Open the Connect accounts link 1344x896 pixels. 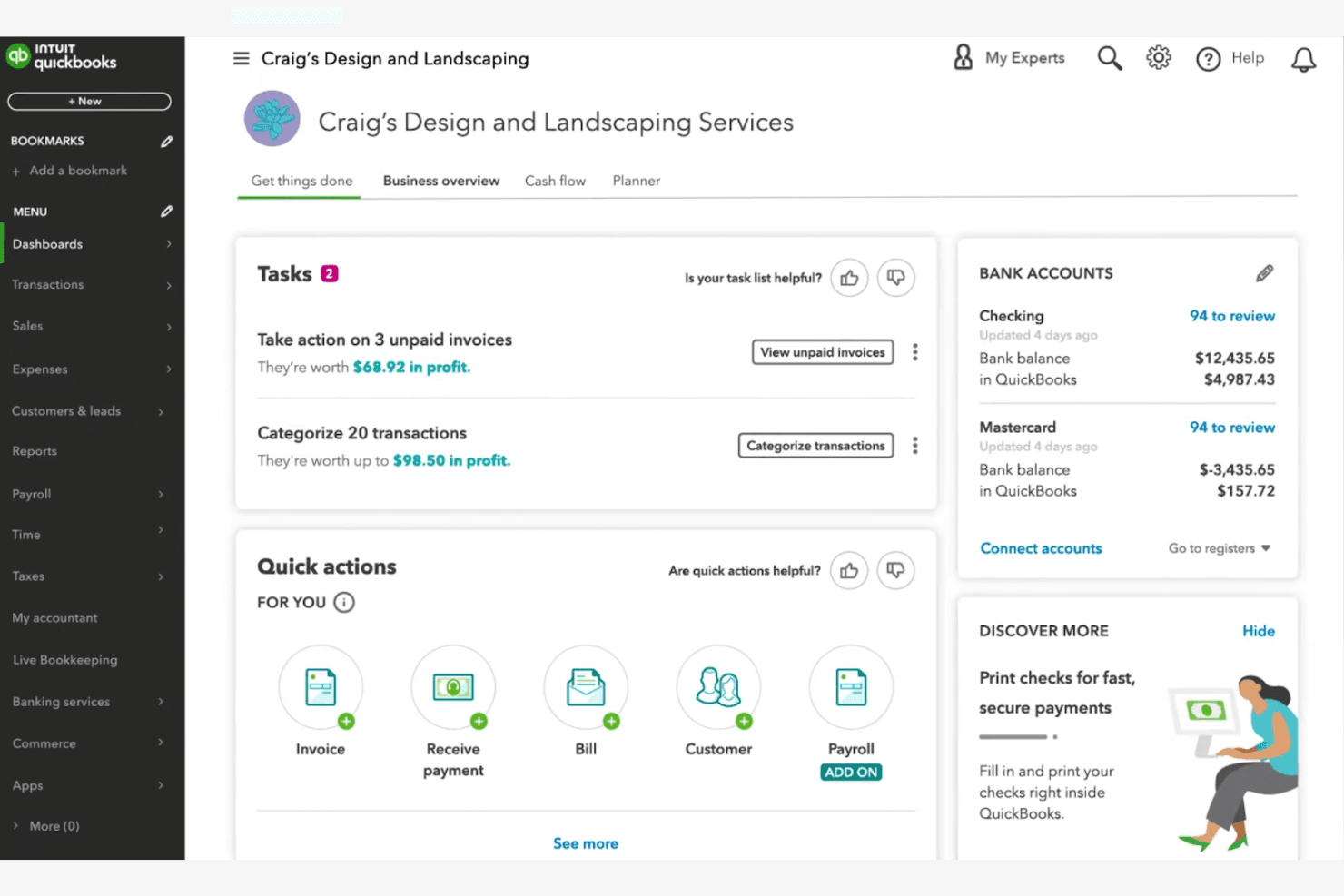[x=1041, y=548]
